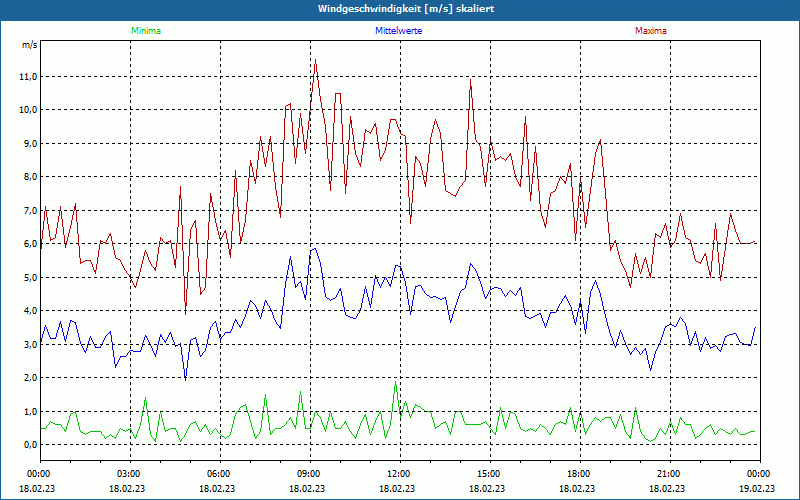The width and height of the screenshot is (800, 500).
Task: Click the blue 'Mittelwerte' legend label
Action: [x=398, y=31]
